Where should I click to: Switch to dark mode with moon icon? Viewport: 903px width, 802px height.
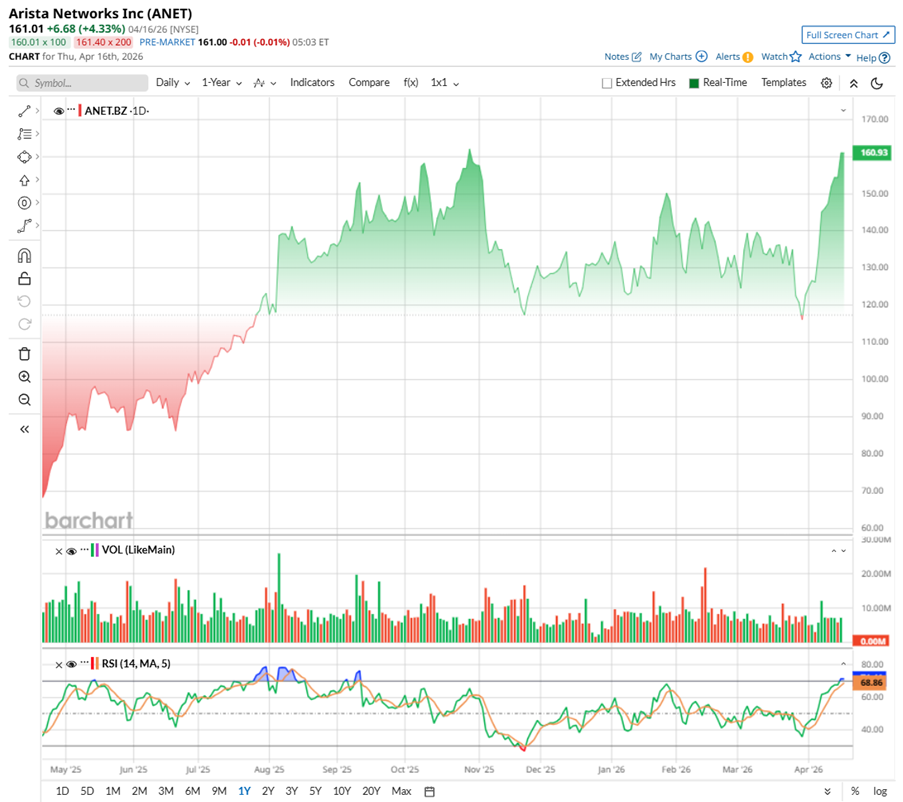click(877, 83)
